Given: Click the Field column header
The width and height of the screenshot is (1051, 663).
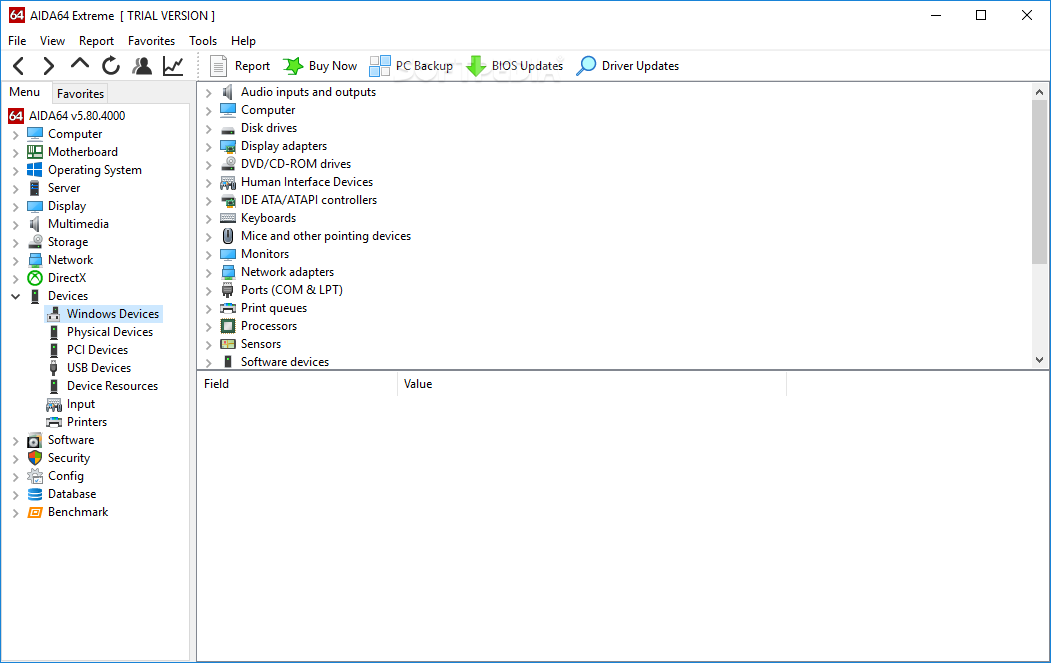Looking at the screenshot, I should tap(297, 384).
